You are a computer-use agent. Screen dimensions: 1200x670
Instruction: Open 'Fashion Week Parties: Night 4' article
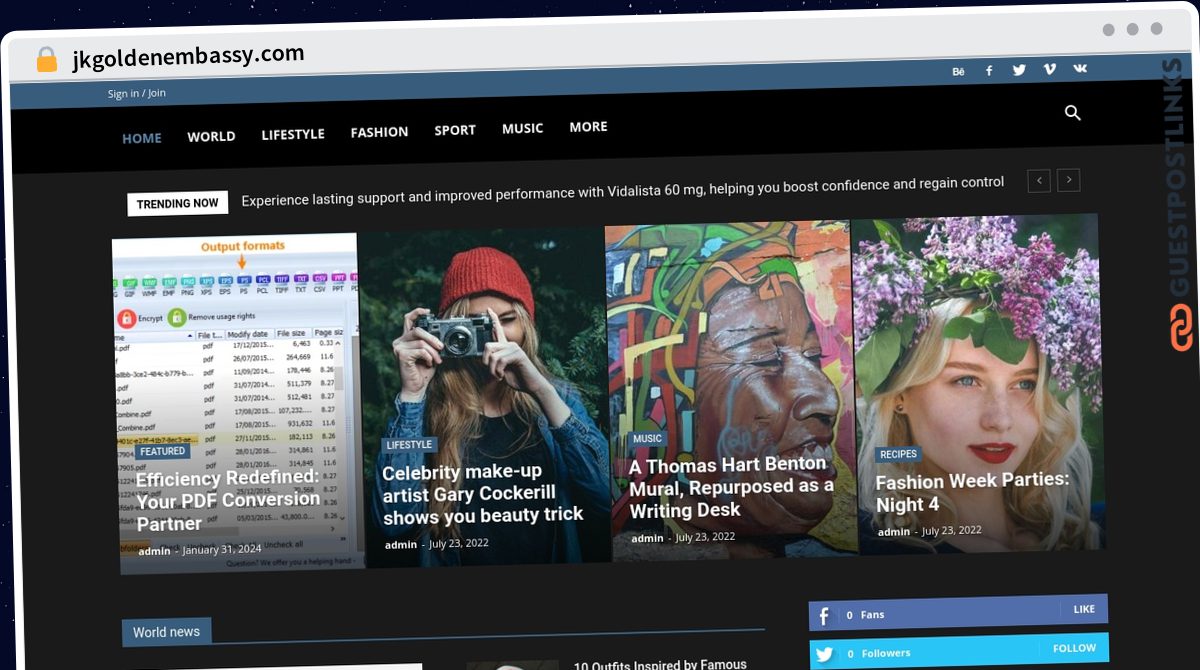tap(972, 492)
